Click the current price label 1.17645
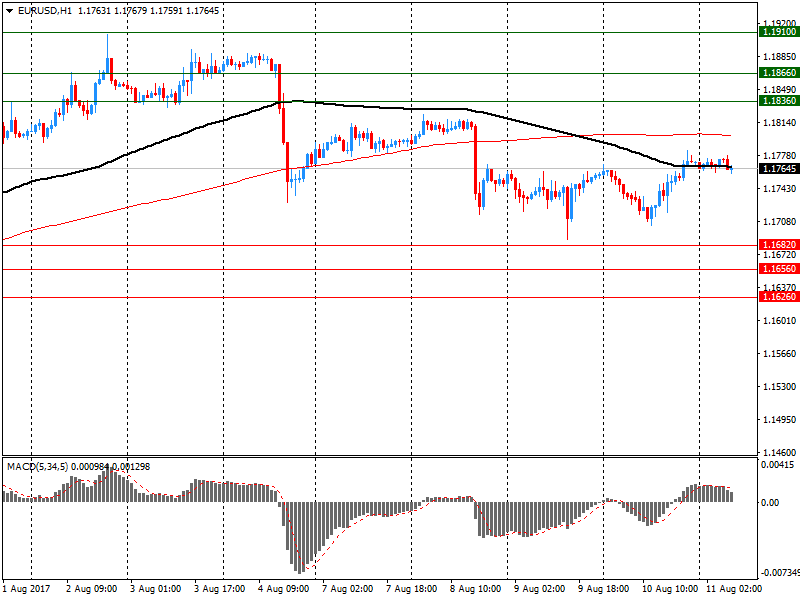 (779, 169)
